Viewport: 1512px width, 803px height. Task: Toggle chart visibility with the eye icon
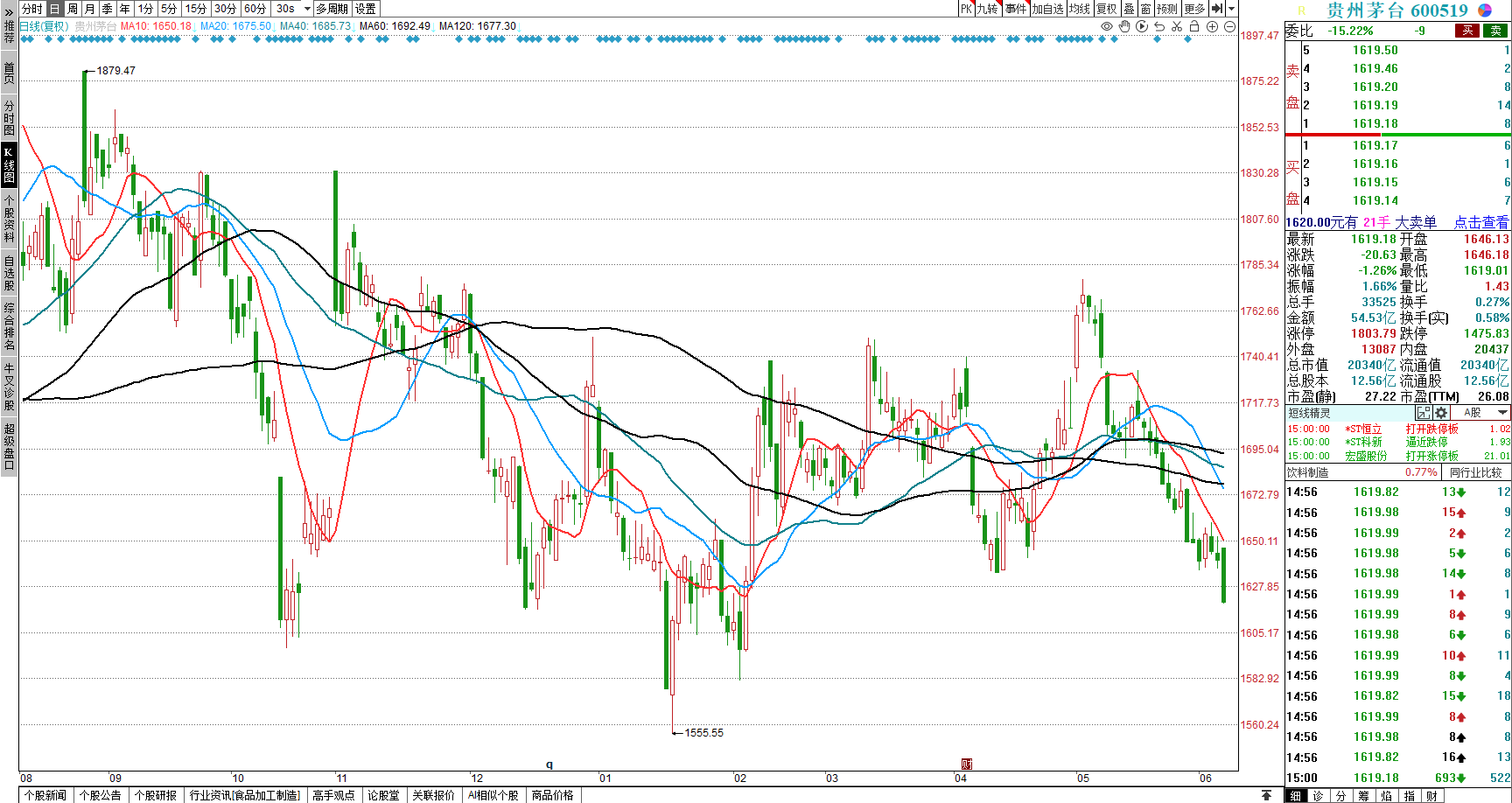1107,26
